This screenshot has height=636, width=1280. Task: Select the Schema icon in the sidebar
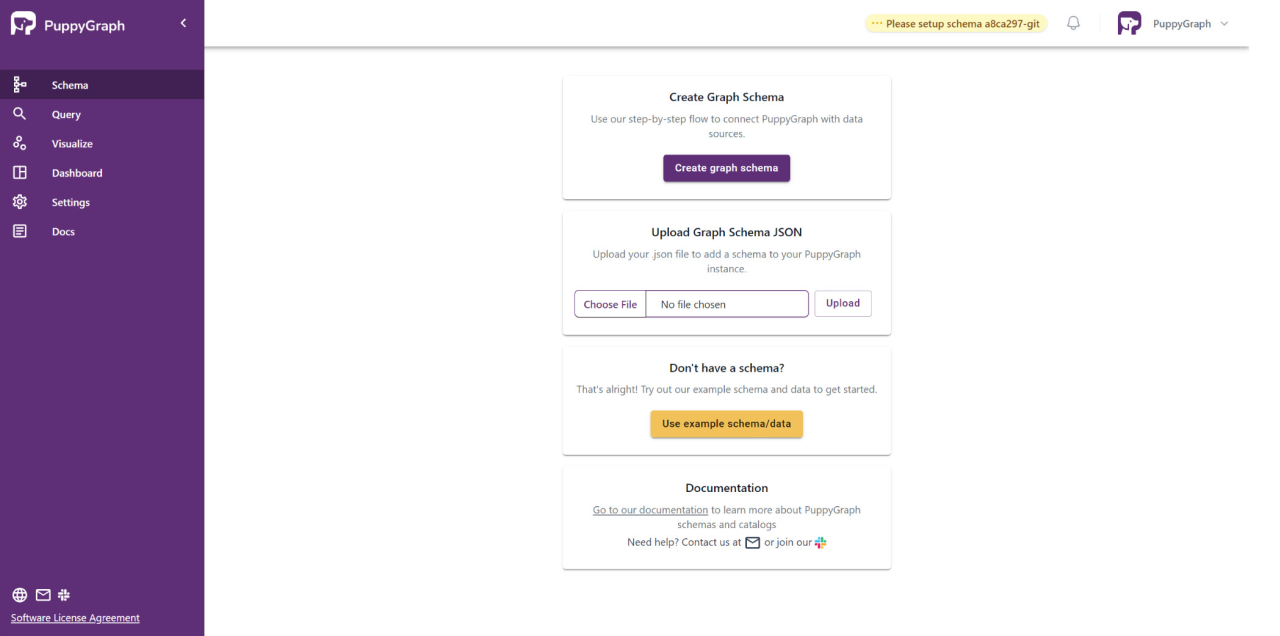click(20, 85)
